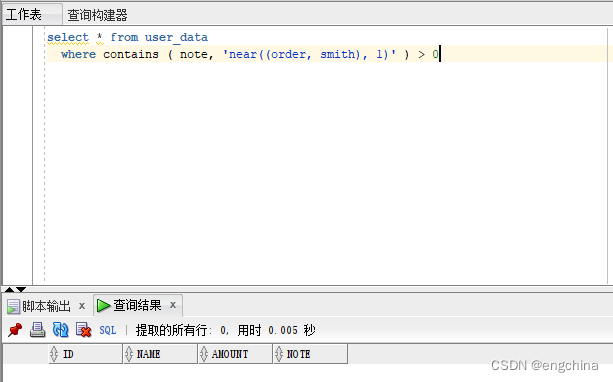
Task: Switch to the 脚本输出 tab
Action: (46, 306)
